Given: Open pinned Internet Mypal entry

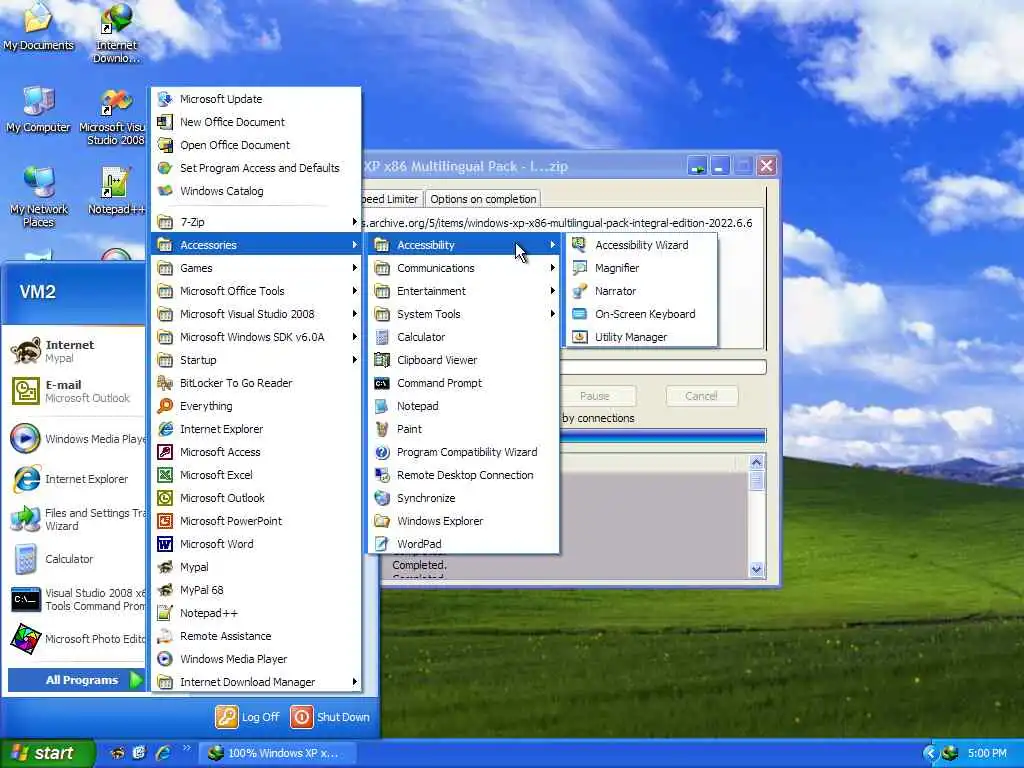Looking at the screenshot, I should point(74,351).
